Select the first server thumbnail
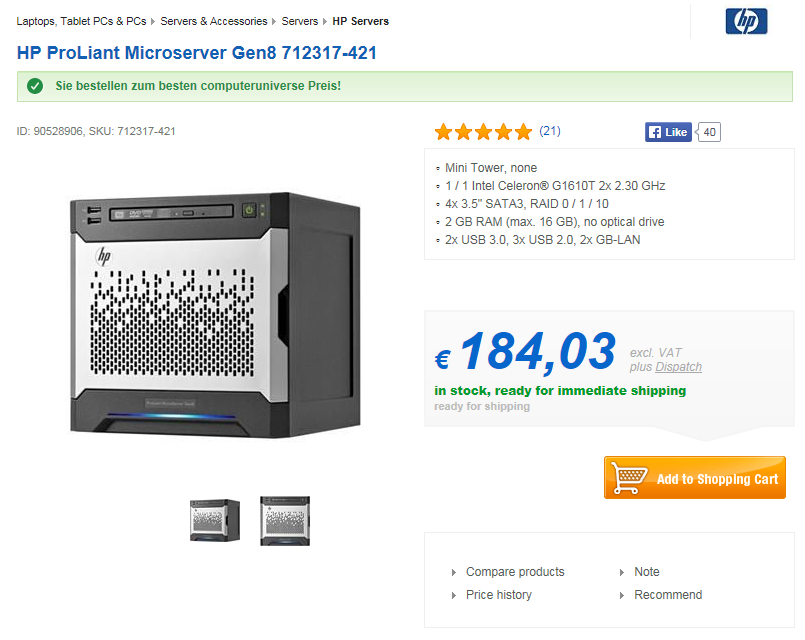The image size is (805, 640). pos(215,520)
